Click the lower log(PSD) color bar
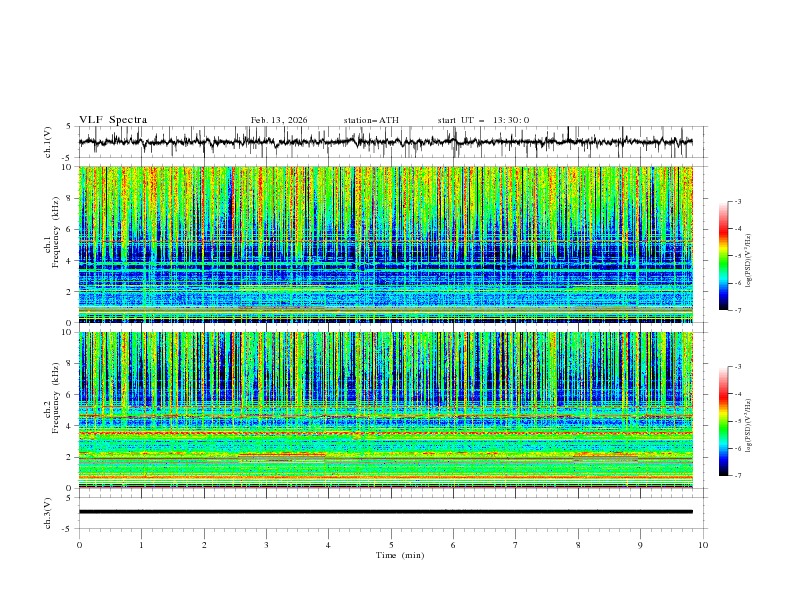This screenshot has width=792, height=612. (723, 421)
